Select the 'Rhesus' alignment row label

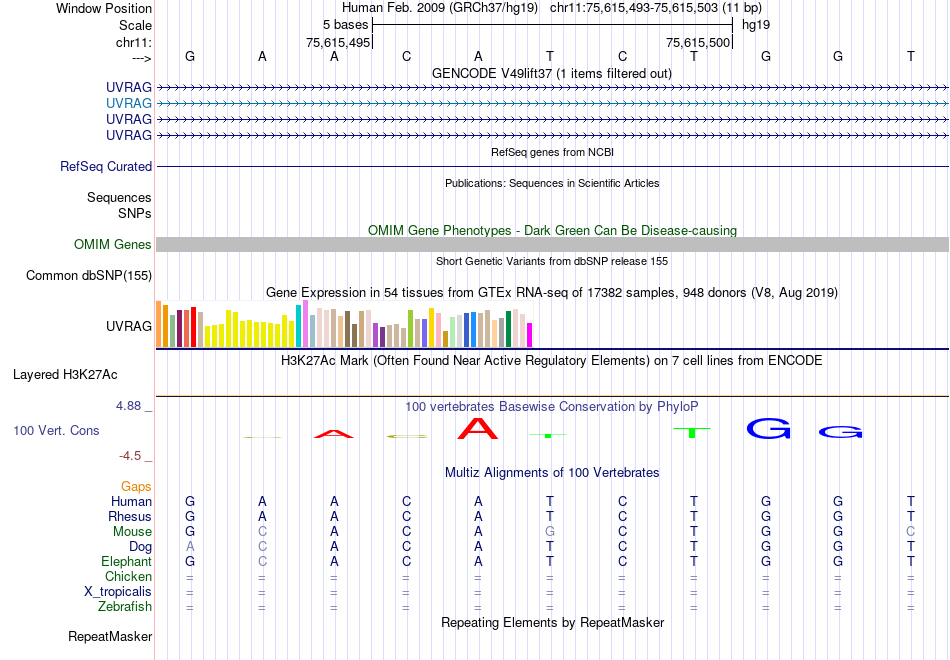click(x=130, y=516)
